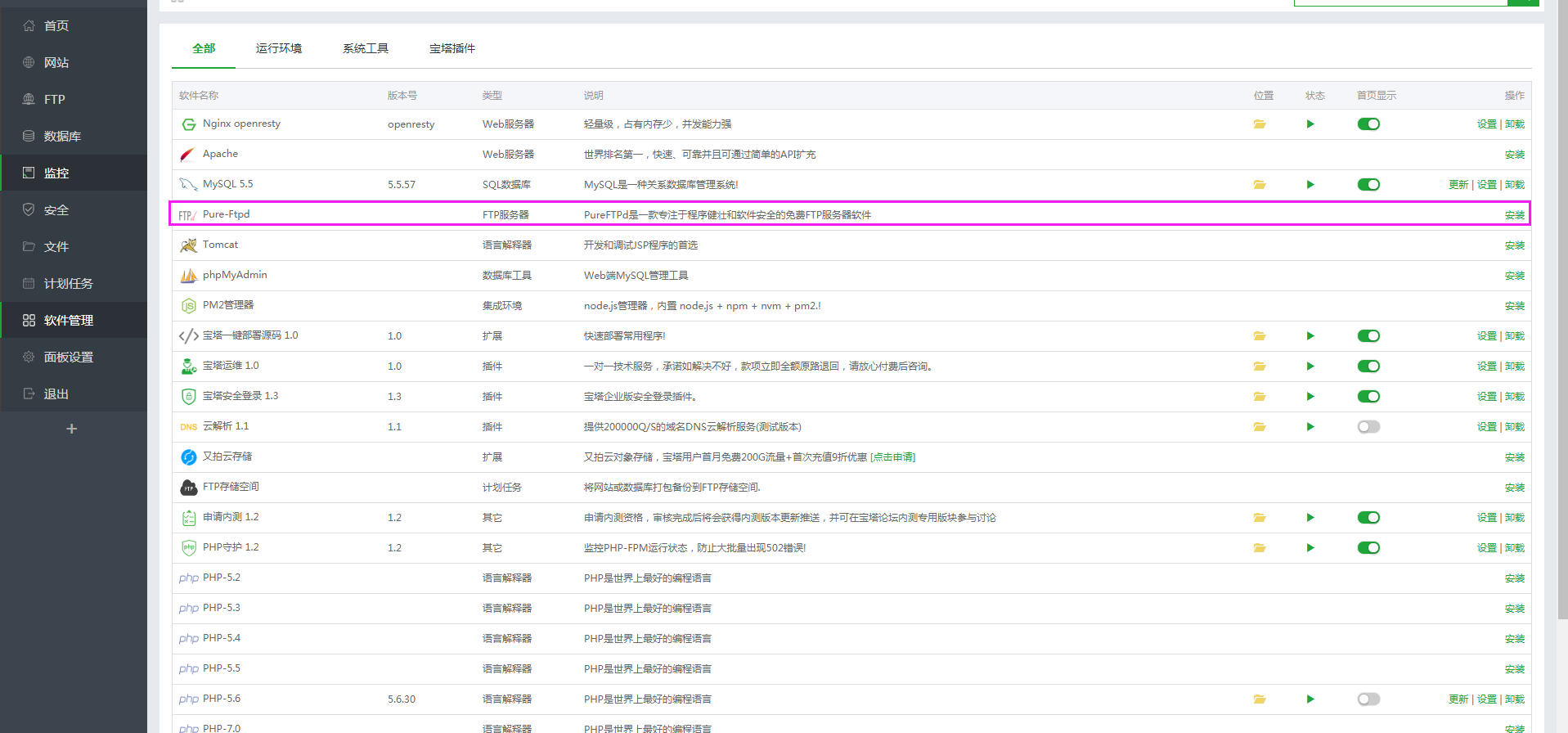Switch to 宝塔插件 tab
Image resolution: width=1568 pixels, height=733 pixels.
452,48
